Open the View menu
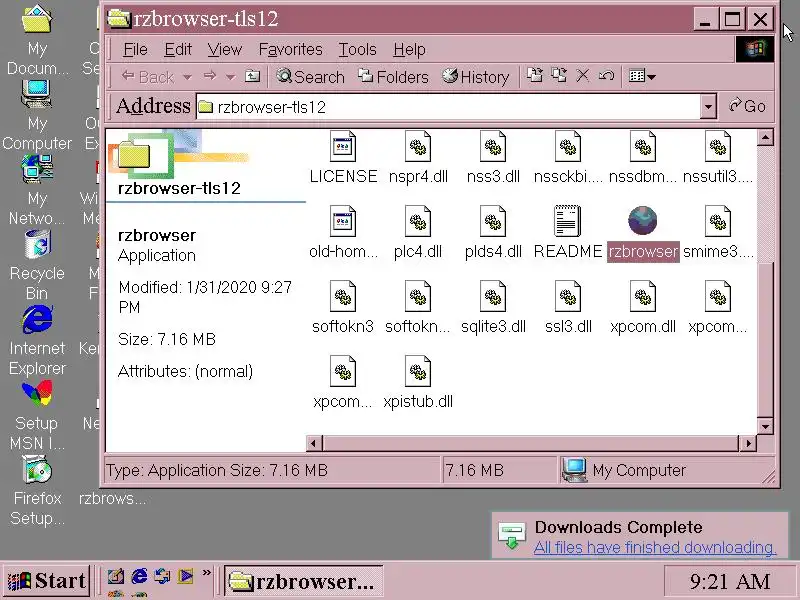 pyautogui.click(x=224, y=49)
